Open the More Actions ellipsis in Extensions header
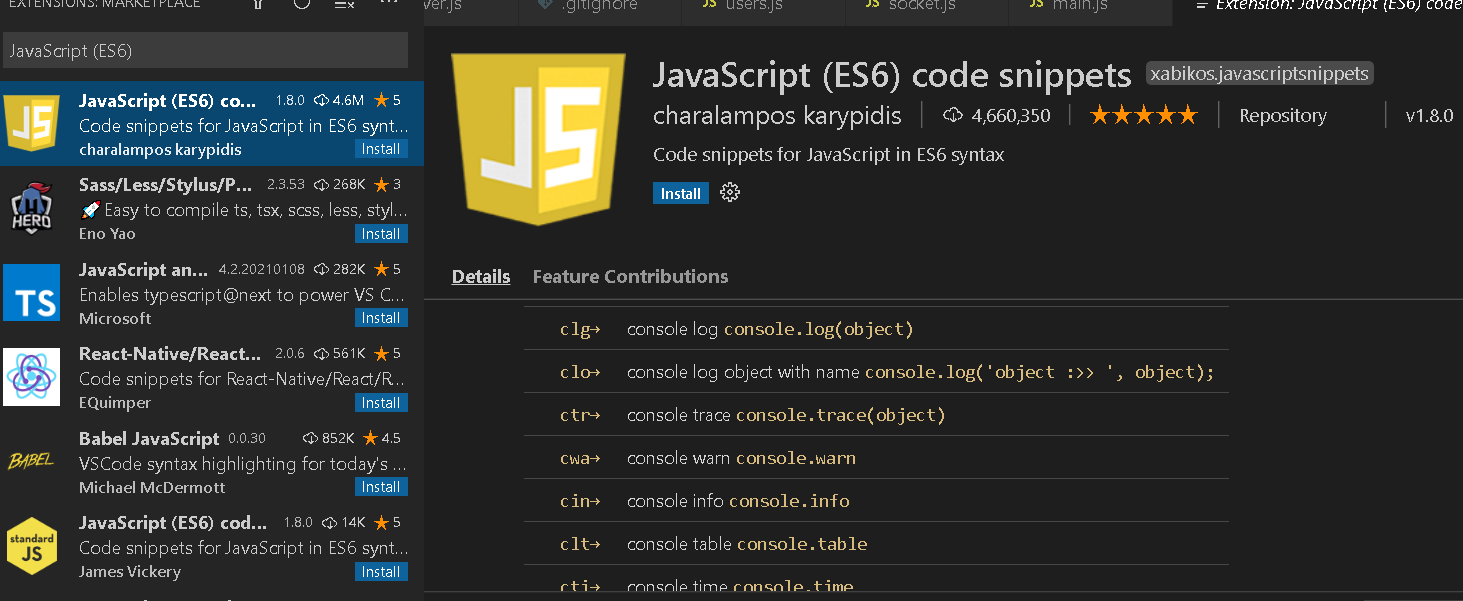This screenshot has width=1463, height=601. (x=389, y=5)
